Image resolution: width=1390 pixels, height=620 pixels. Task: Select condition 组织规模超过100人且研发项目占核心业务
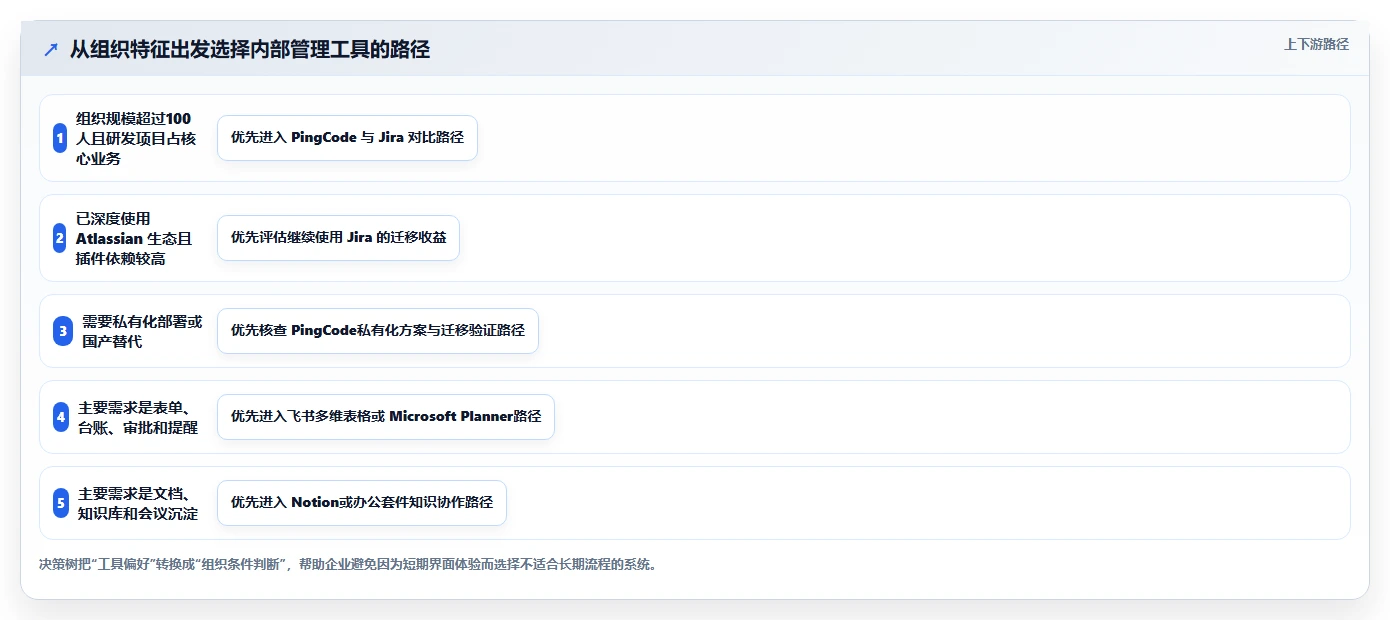coord(136,138)
